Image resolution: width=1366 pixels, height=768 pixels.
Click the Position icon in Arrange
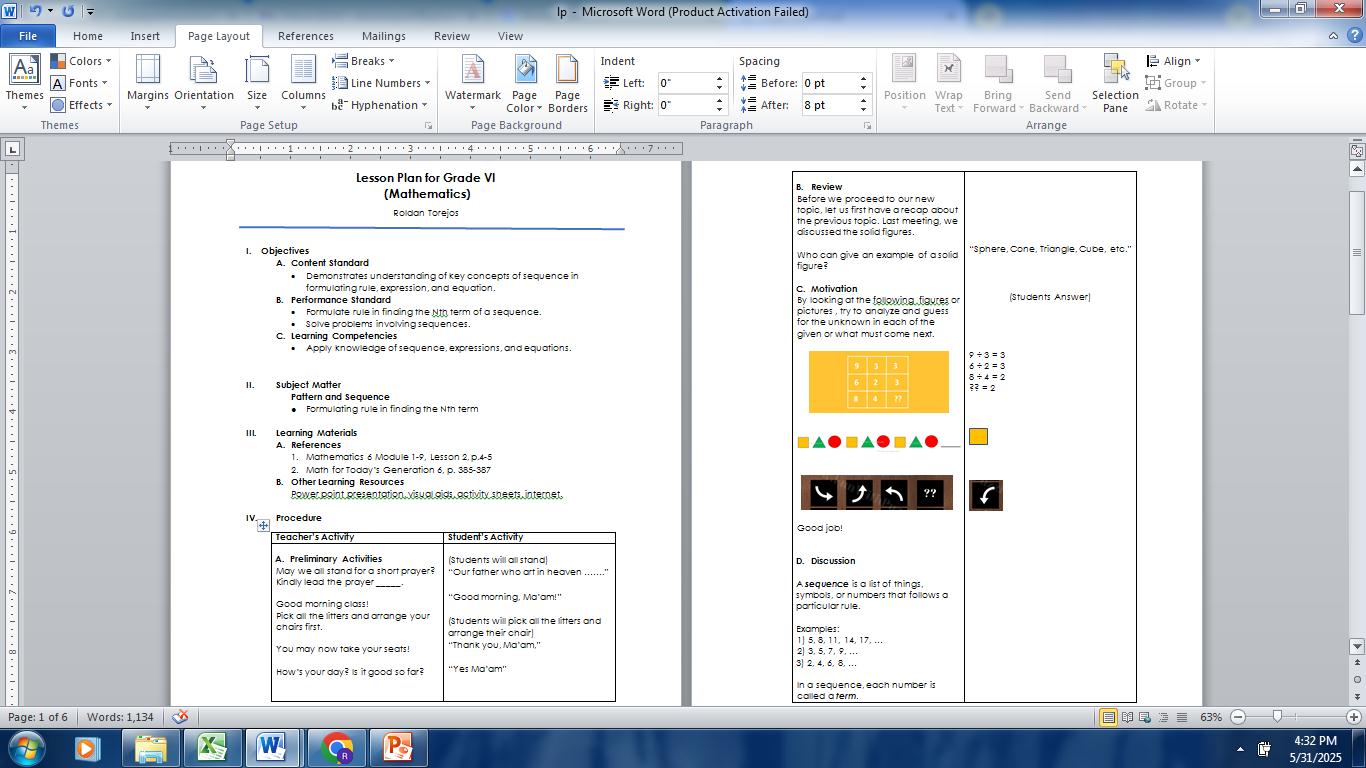coord(904,70)
